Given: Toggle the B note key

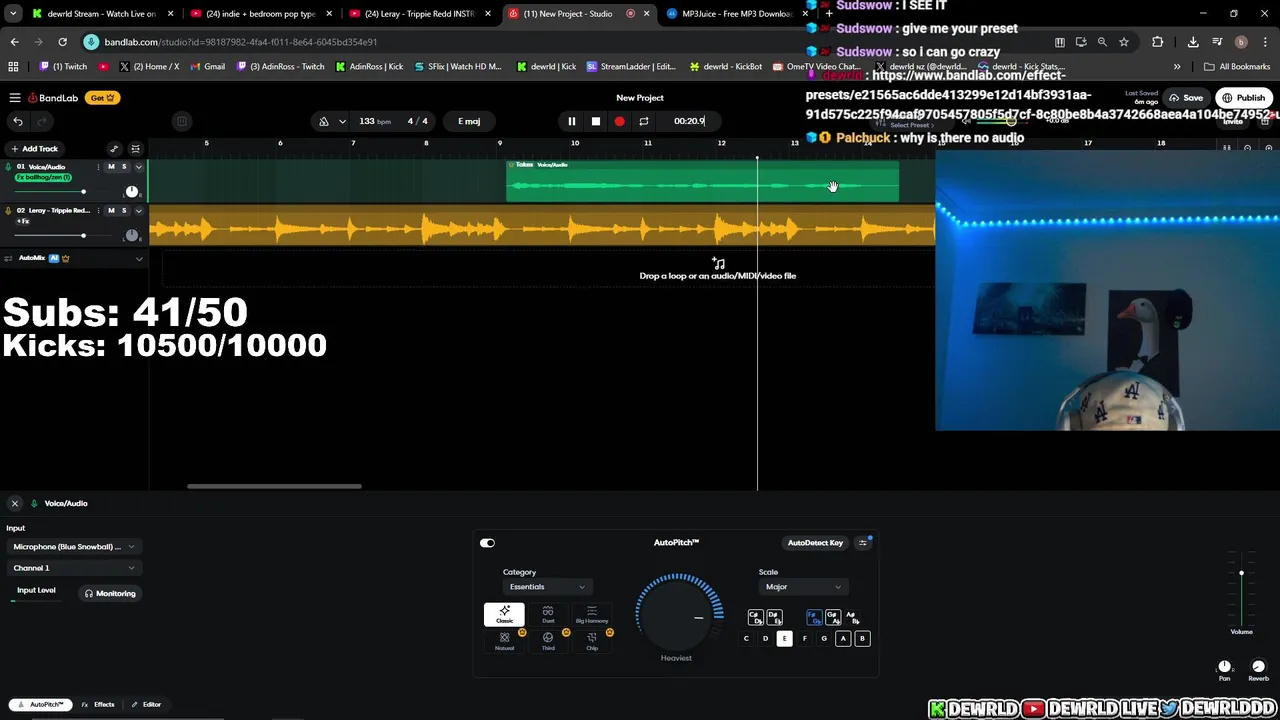Looking at the screenshot, I should click(862, 638).
